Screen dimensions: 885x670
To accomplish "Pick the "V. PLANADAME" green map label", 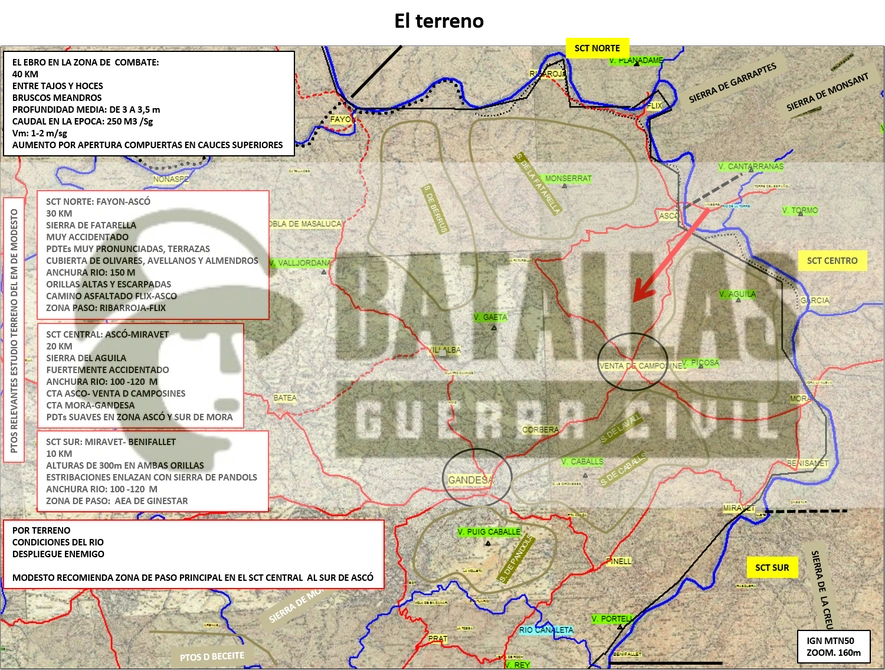I will [636, 60].
